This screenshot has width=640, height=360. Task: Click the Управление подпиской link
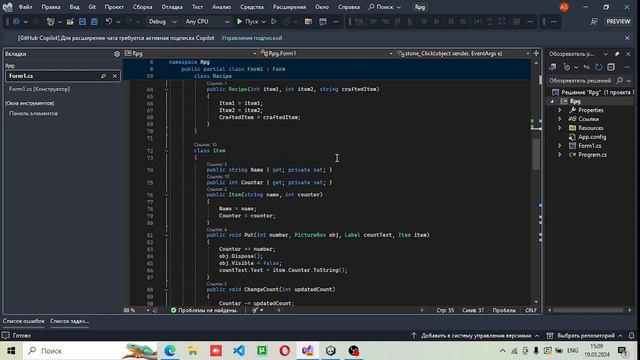coord(252,38)
